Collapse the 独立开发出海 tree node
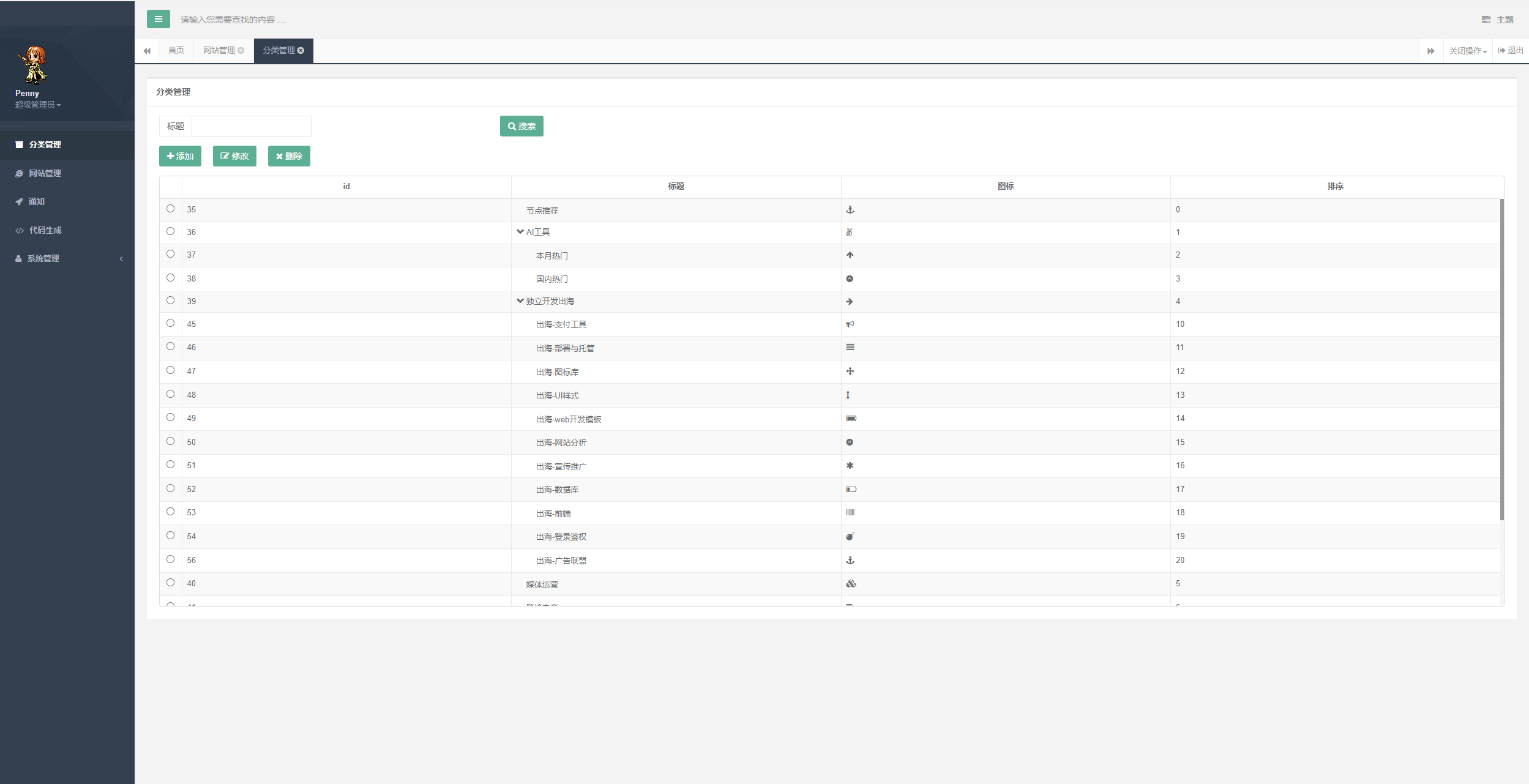The width and height of the screenshot is (1529, 784). click(x=520, y=301)
